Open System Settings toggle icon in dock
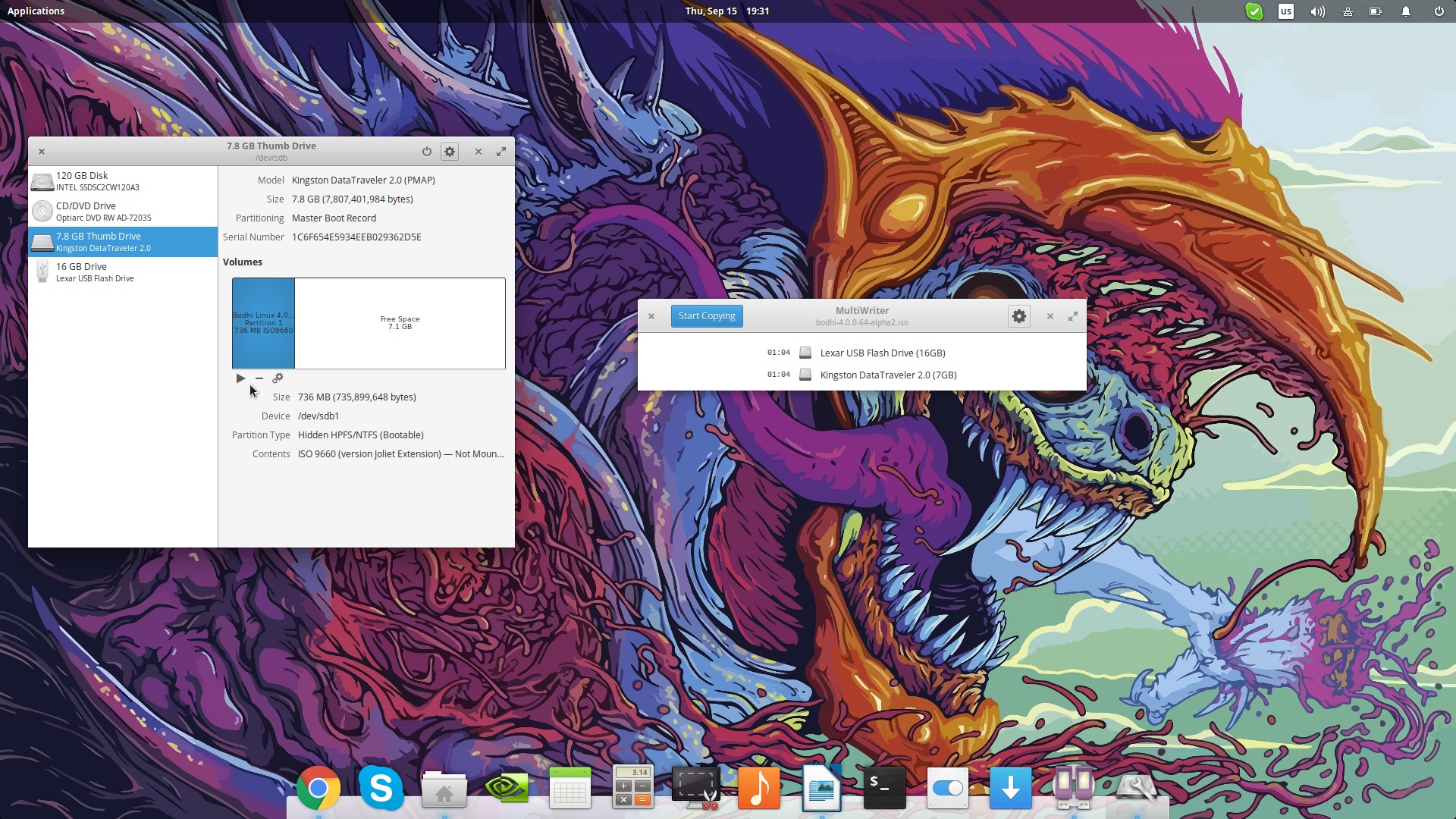Image resolution: width=1456 pixels, height=819 pixels. tap(948, 788)
